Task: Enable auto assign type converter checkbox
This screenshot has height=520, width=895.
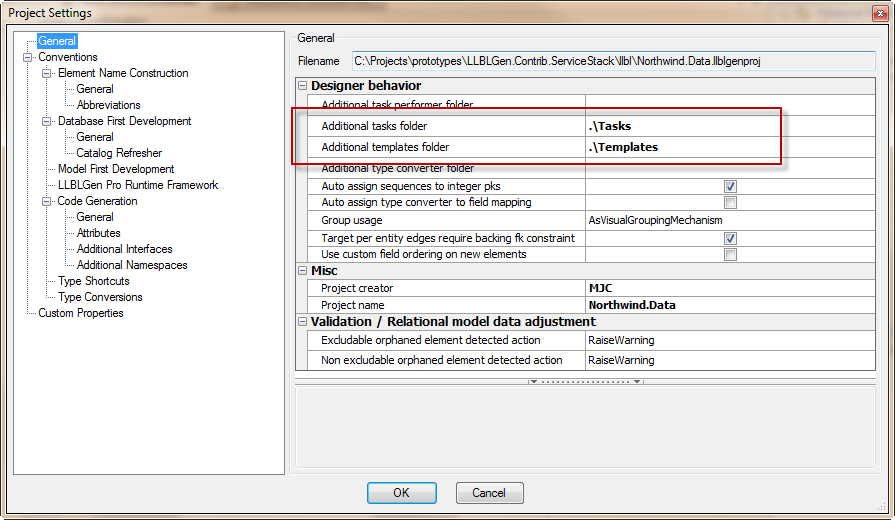Action: (x=730, y=203)
